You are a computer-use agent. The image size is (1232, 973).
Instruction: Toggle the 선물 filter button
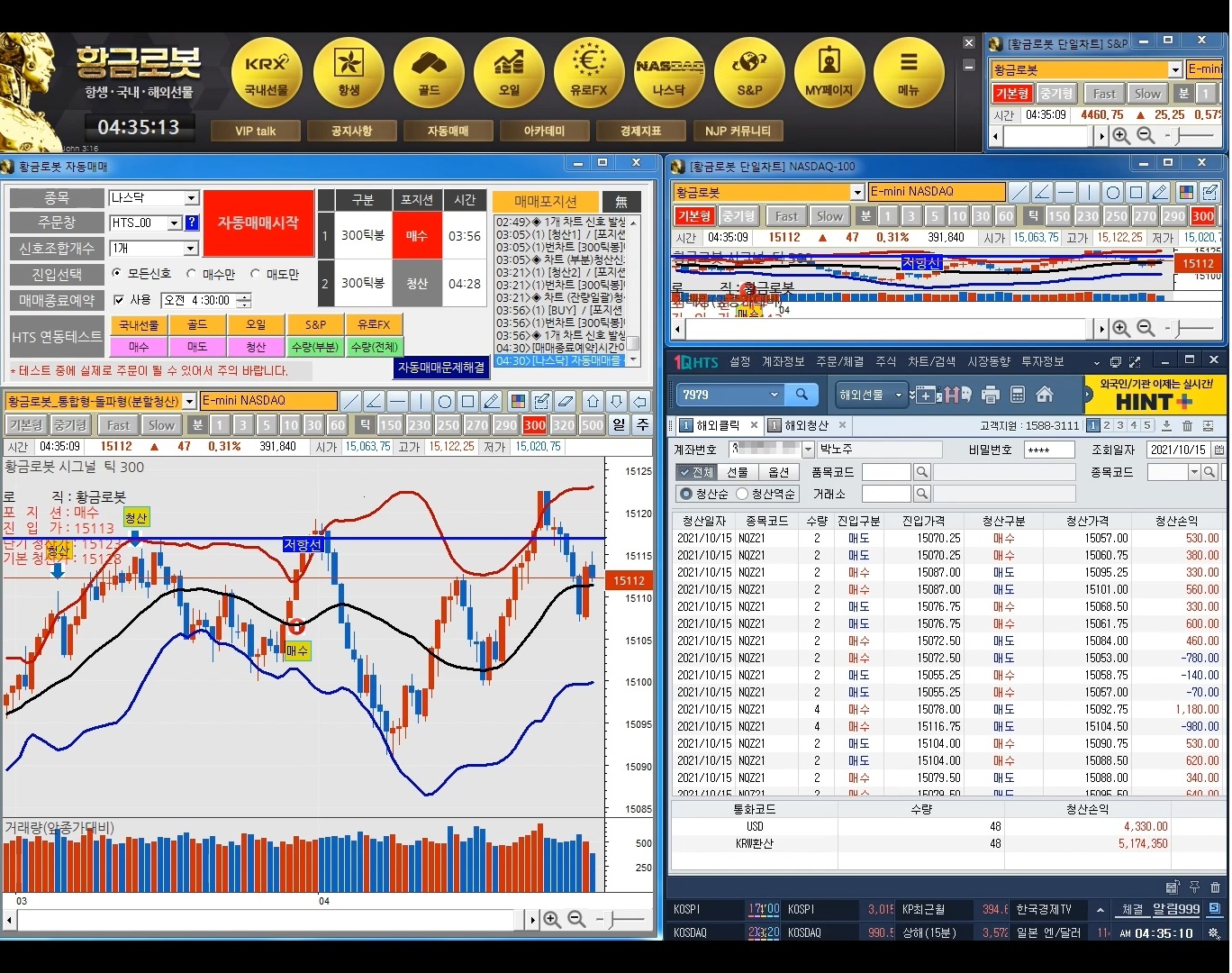point(738,472)
